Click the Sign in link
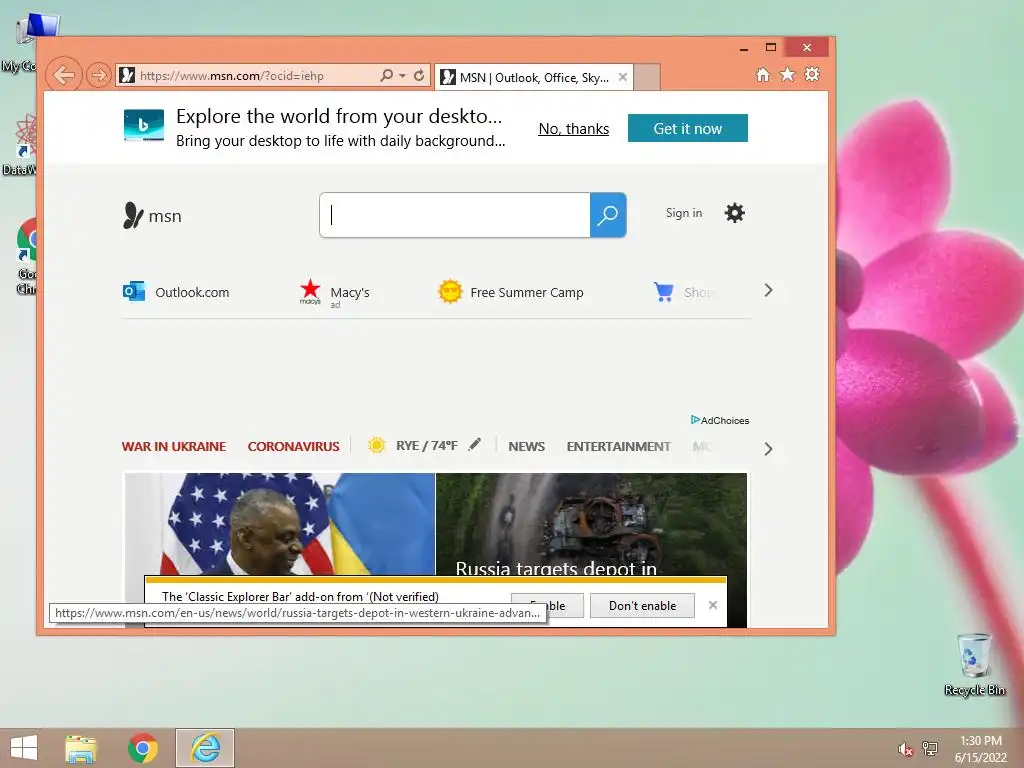This screenshot has height=768, width=1024. coord(684,213)
